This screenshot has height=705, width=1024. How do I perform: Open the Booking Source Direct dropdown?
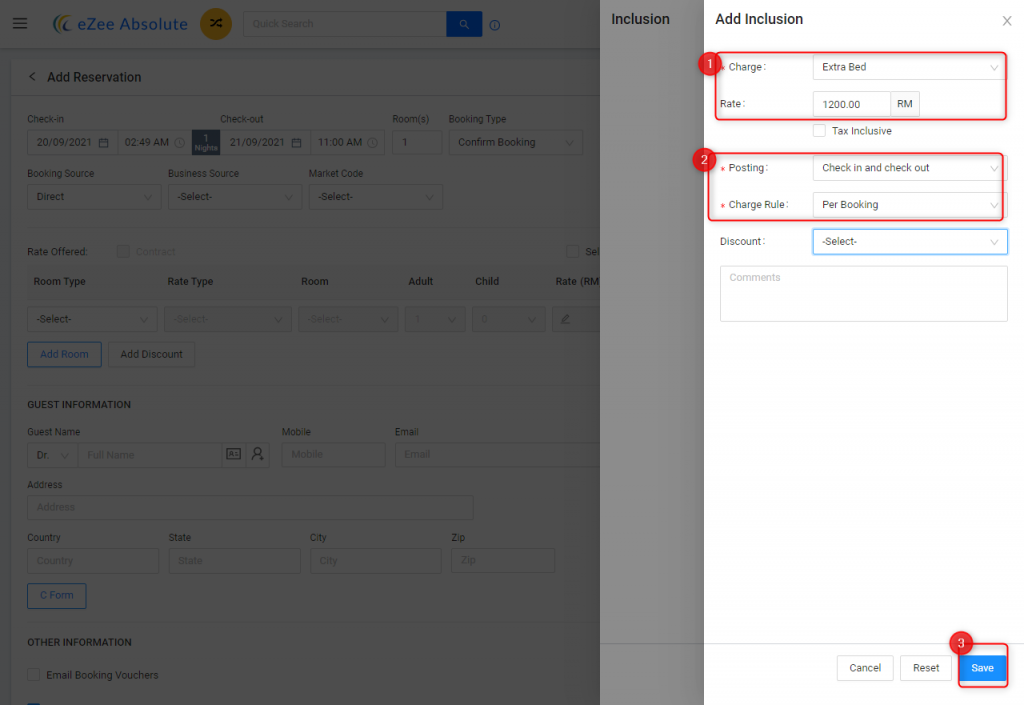[94, 196]
